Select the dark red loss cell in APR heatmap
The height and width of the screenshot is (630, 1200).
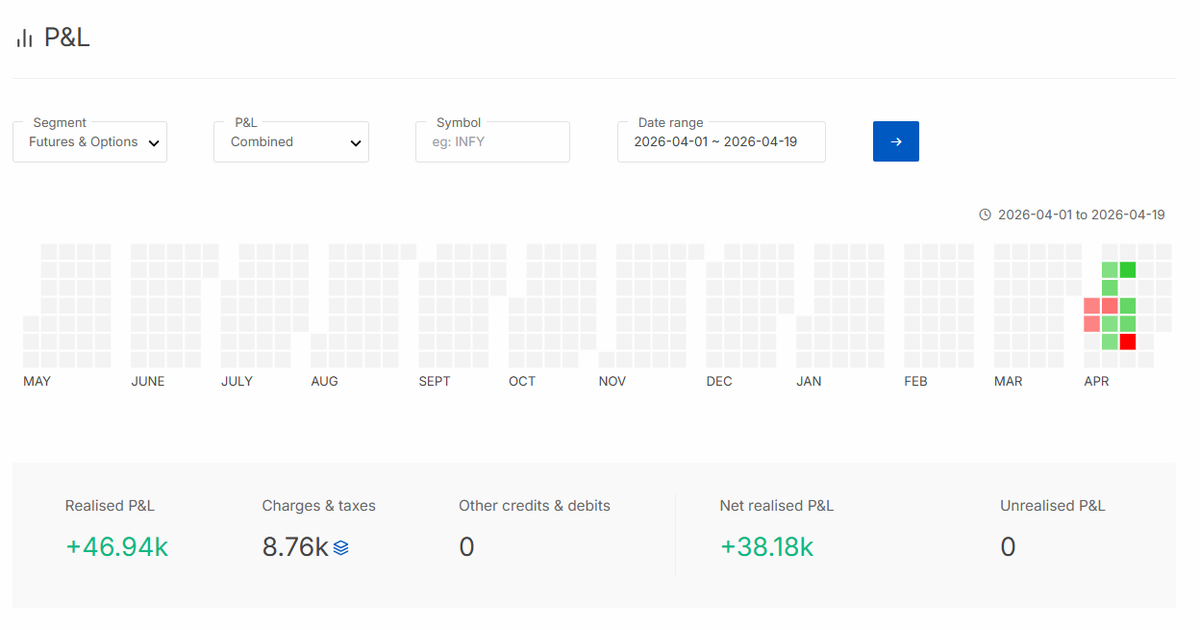pos(1128,341)
